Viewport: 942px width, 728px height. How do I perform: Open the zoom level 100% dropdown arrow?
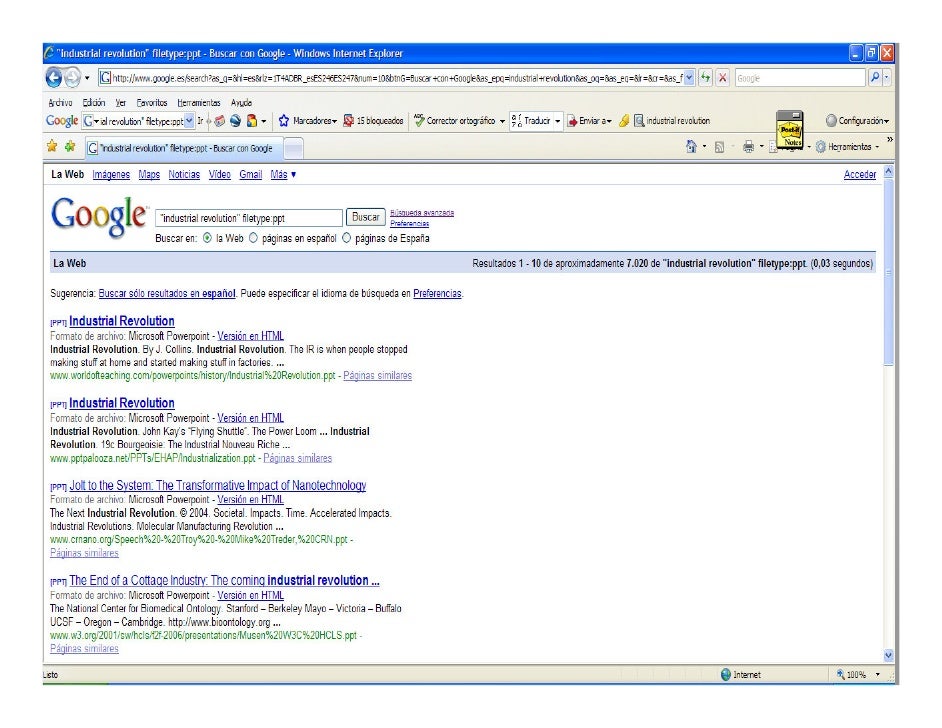click(x=878, y=675)
